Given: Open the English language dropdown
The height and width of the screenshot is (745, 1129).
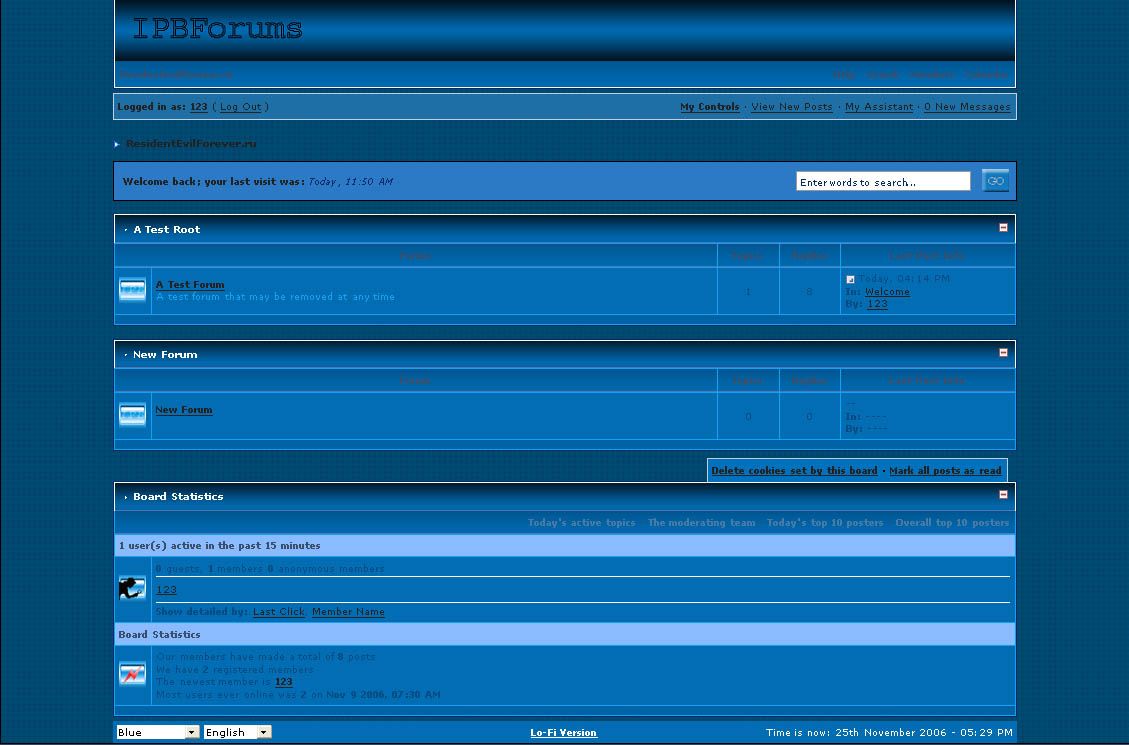Looking at the screenshot, I should (x=237, y=732).
